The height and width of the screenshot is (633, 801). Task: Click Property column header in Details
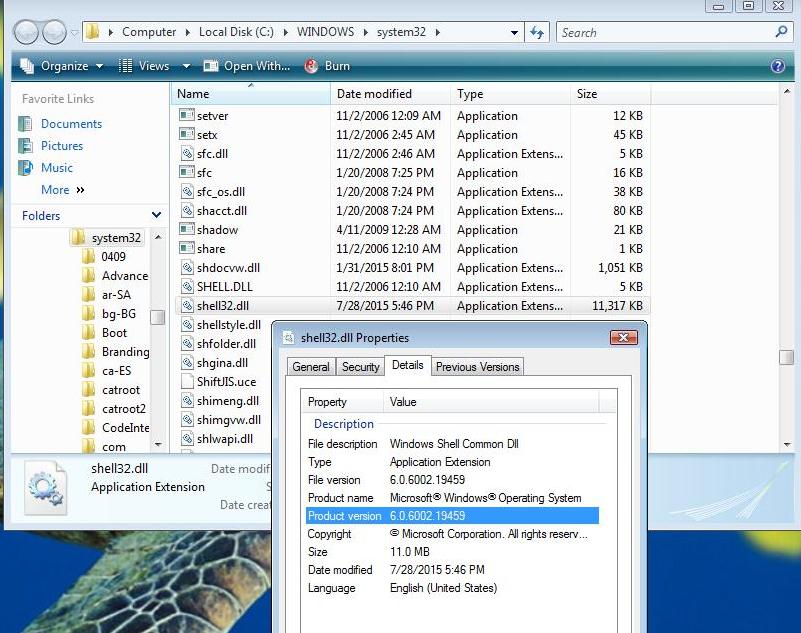tap(342, 402)
